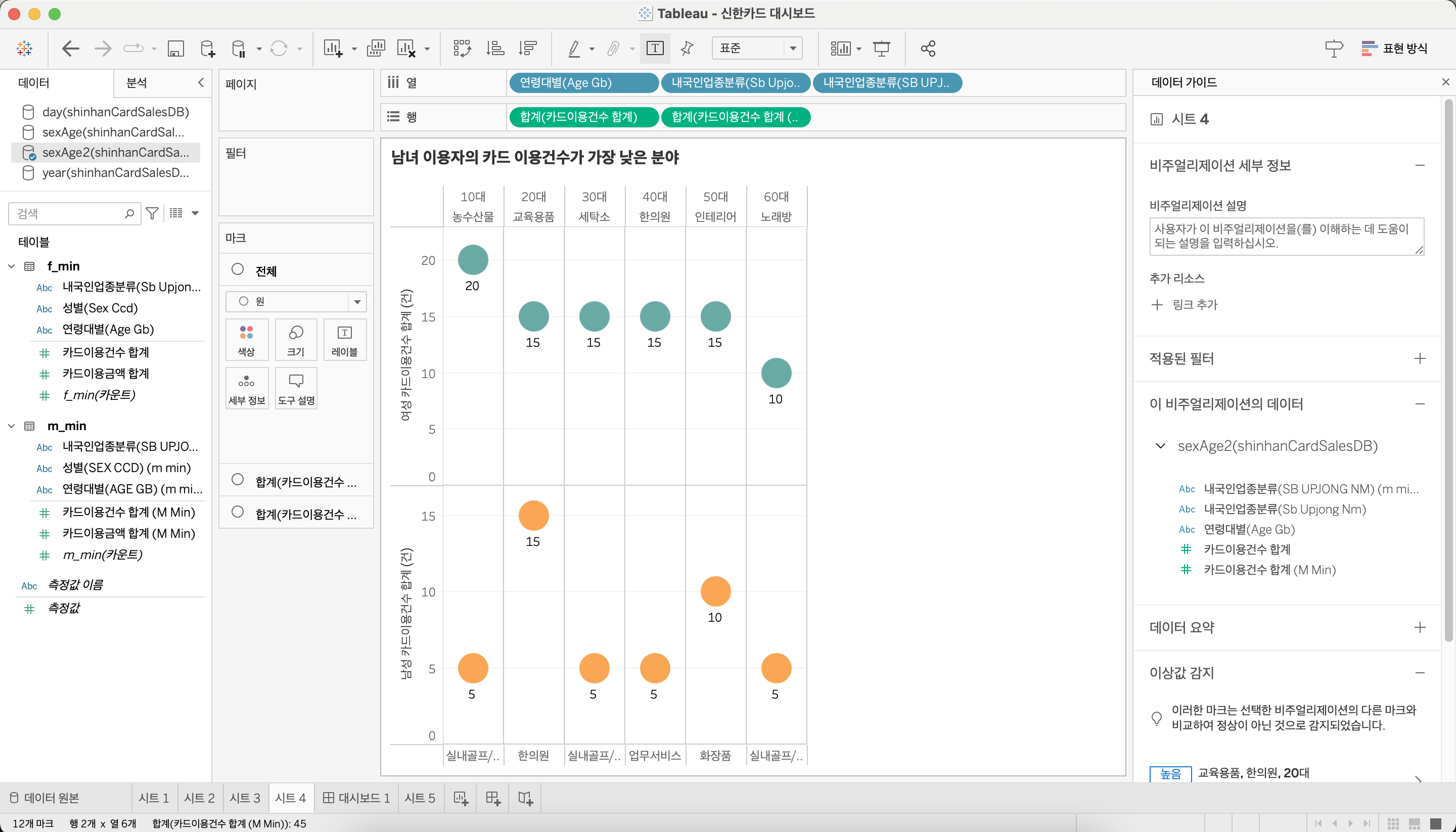Click the sort ascending icon
The height and width of the screenshot is (832, 1456).
click(x=495, y=49)
